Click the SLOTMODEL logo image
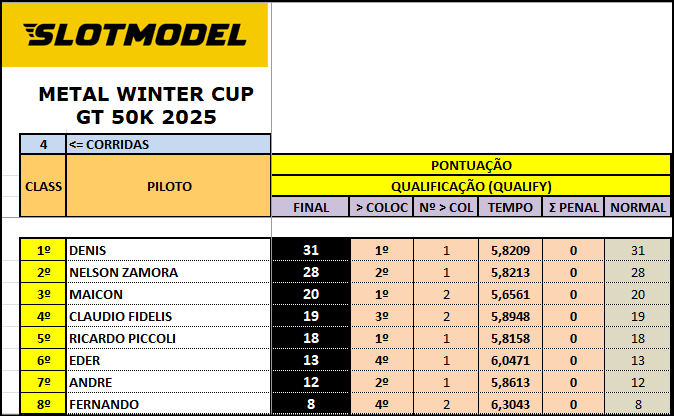The width and height of the screenshot is (674, 416). (135, 36)
